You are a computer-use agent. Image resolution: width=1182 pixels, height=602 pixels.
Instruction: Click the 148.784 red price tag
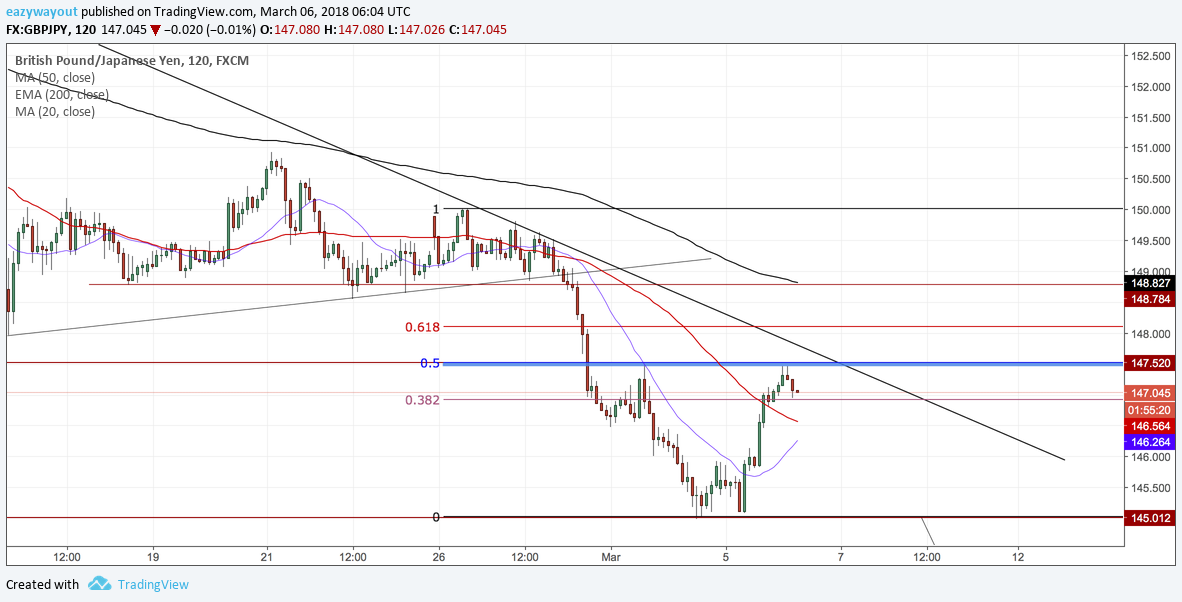pyautogui.click(x=1151, y=300)
